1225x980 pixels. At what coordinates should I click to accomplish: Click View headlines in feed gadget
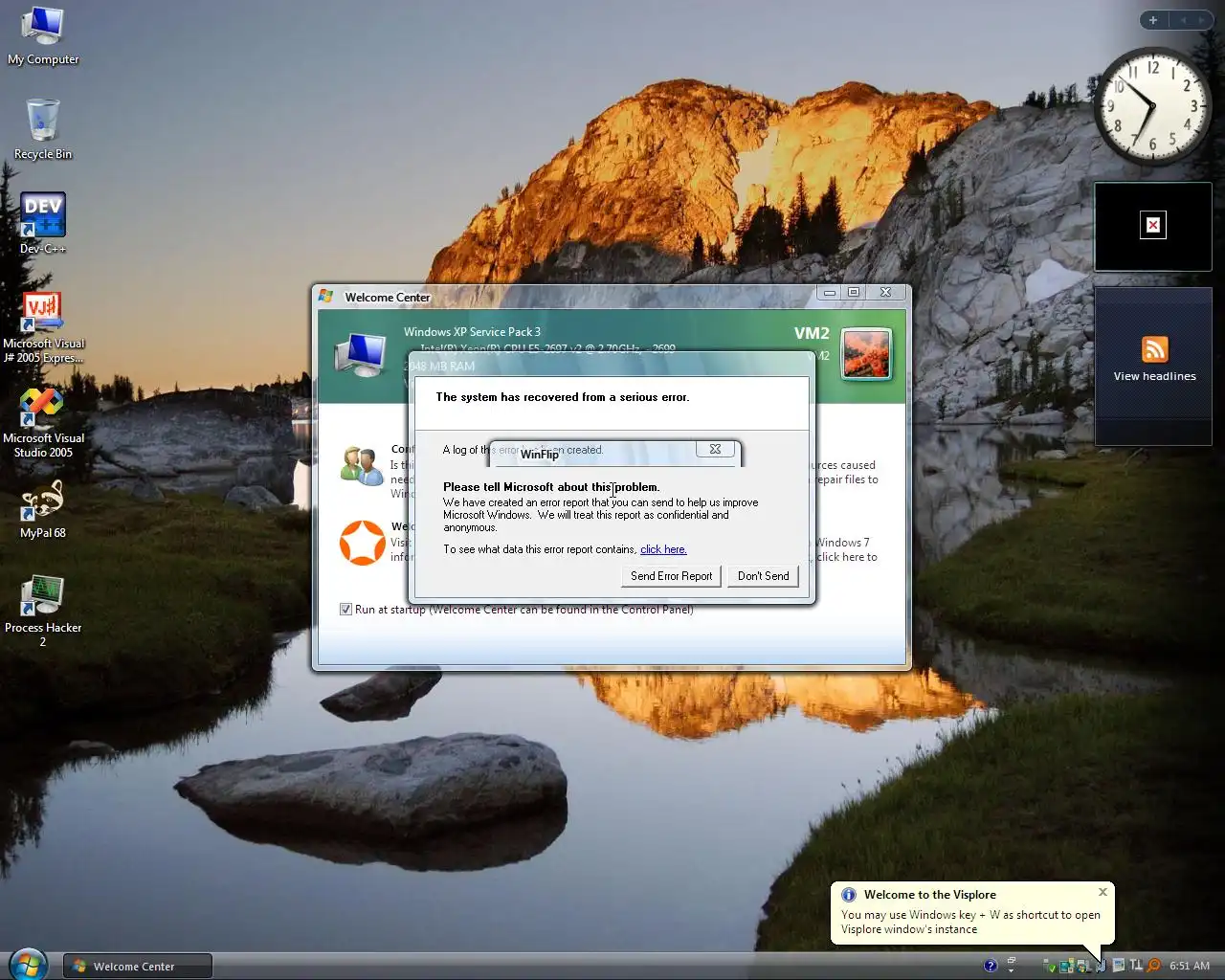pyautogui.click(x=1155, y=376)
